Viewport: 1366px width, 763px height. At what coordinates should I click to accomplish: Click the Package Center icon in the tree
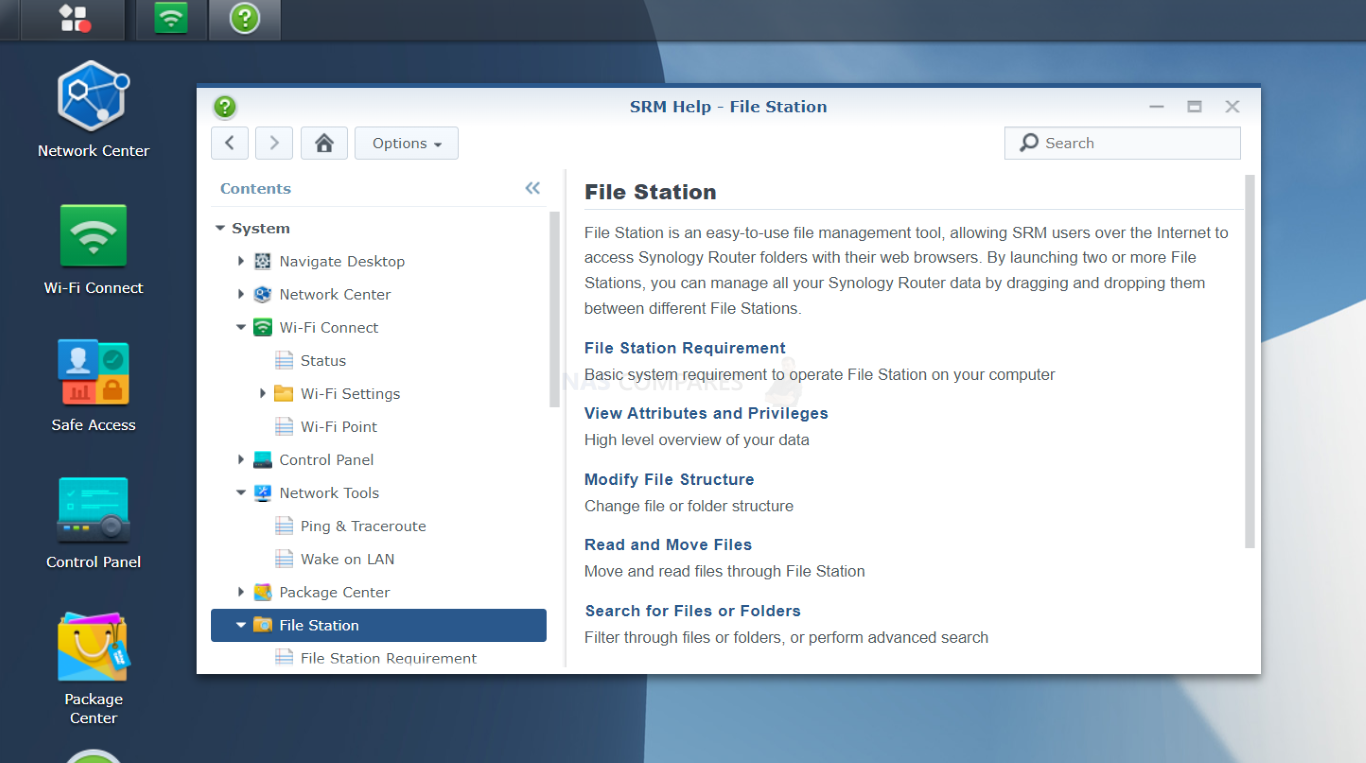coord(263,592)
